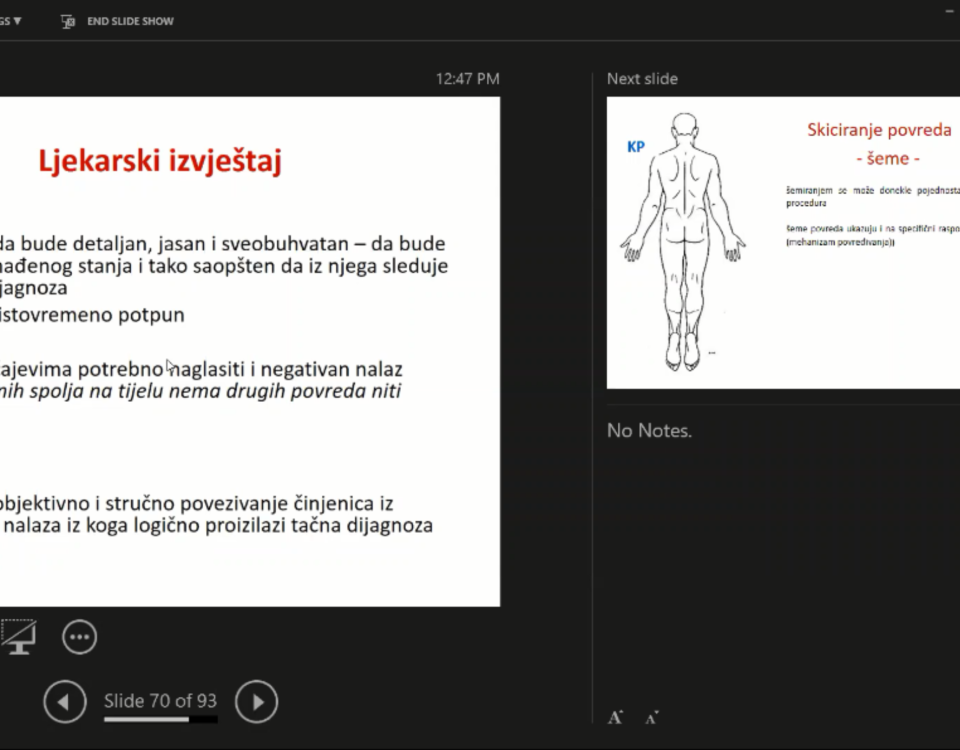Click the line ending 'tačna dijagnoza'
Viewport: 960px width, 750px height.
pos(217,525)
